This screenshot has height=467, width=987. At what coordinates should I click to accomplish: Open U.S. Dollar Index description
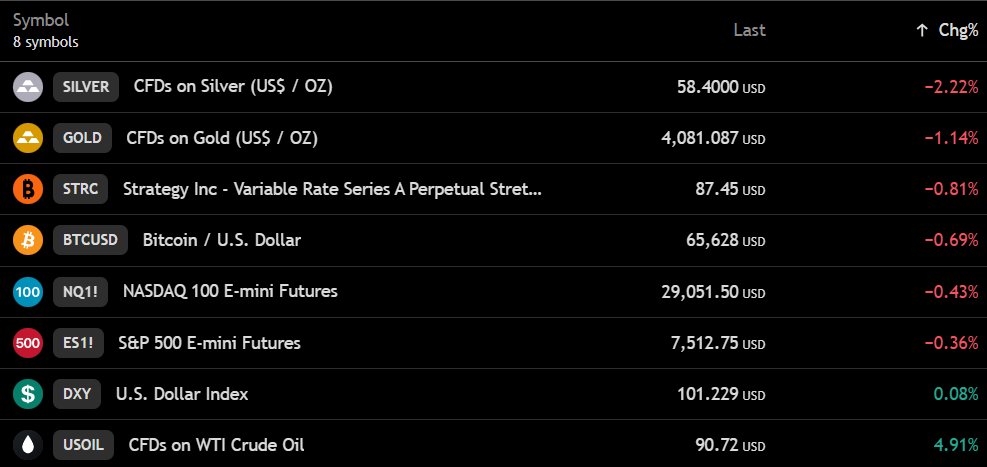tap(182, 394)
